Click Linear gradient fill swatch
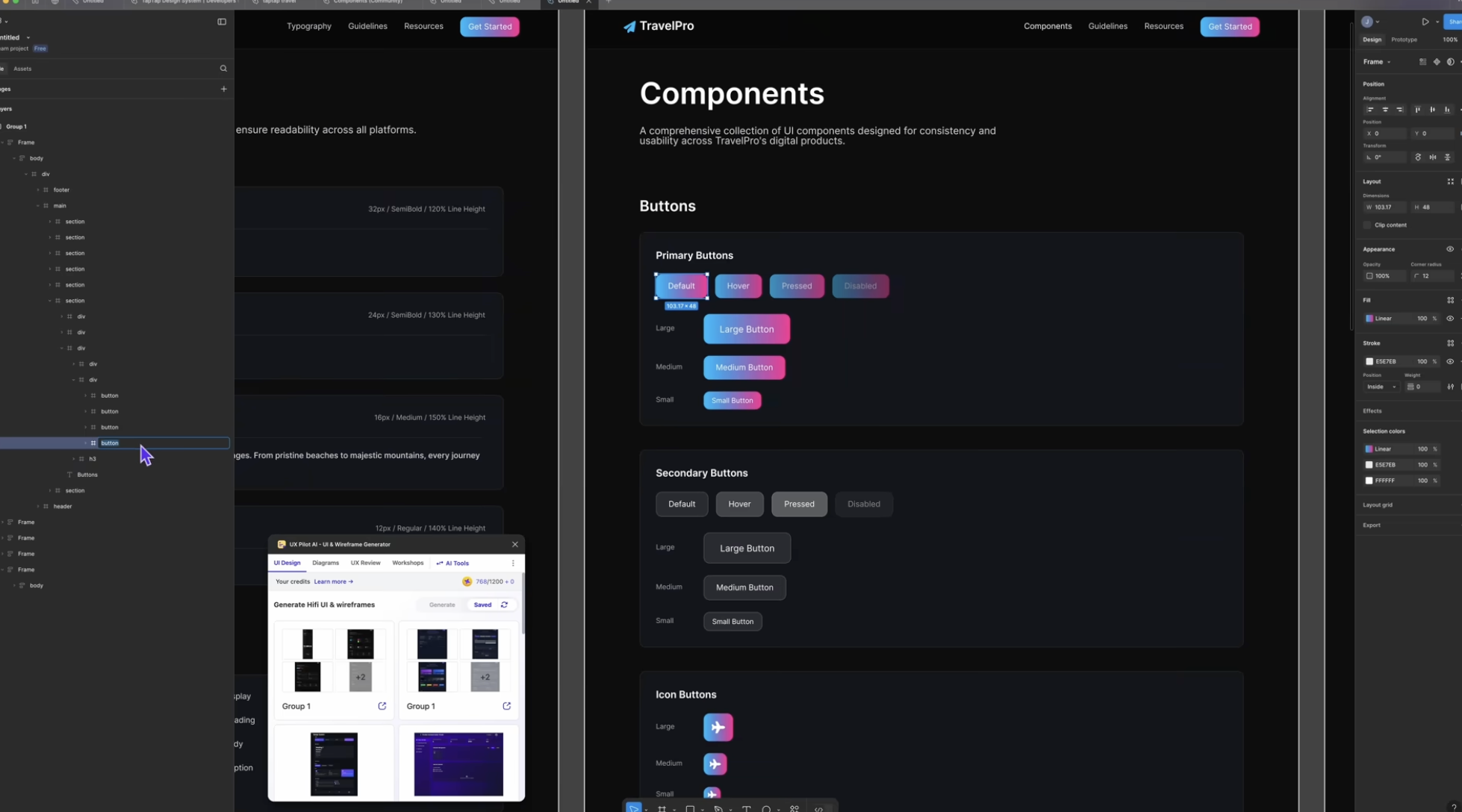This screenshot has width=1462, height=812. coord(1369,319)
